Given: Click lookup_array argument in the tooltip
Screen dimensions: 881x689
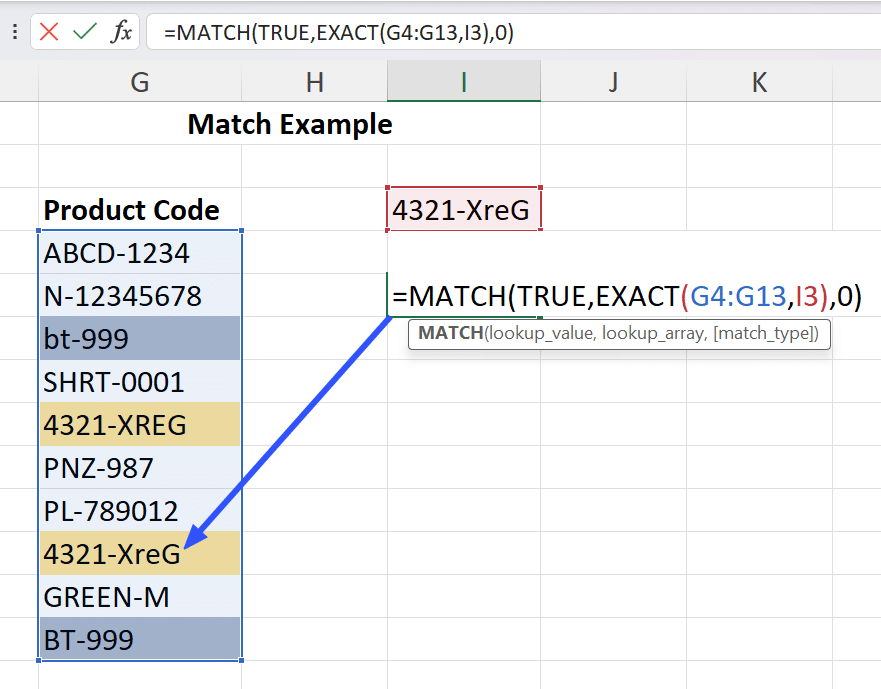Looking at the screenshot, I should point(655,334).
